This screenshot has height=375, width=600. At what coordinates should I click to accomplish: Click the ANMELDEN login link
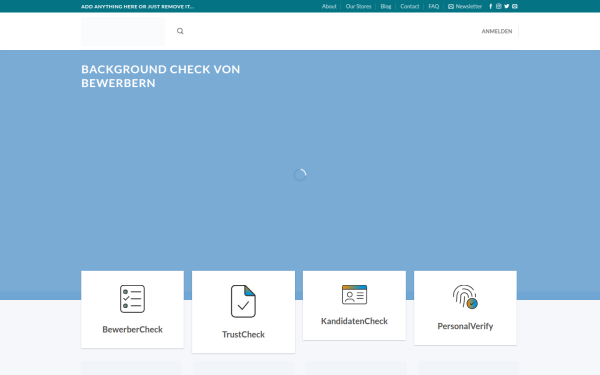[497, 31]
